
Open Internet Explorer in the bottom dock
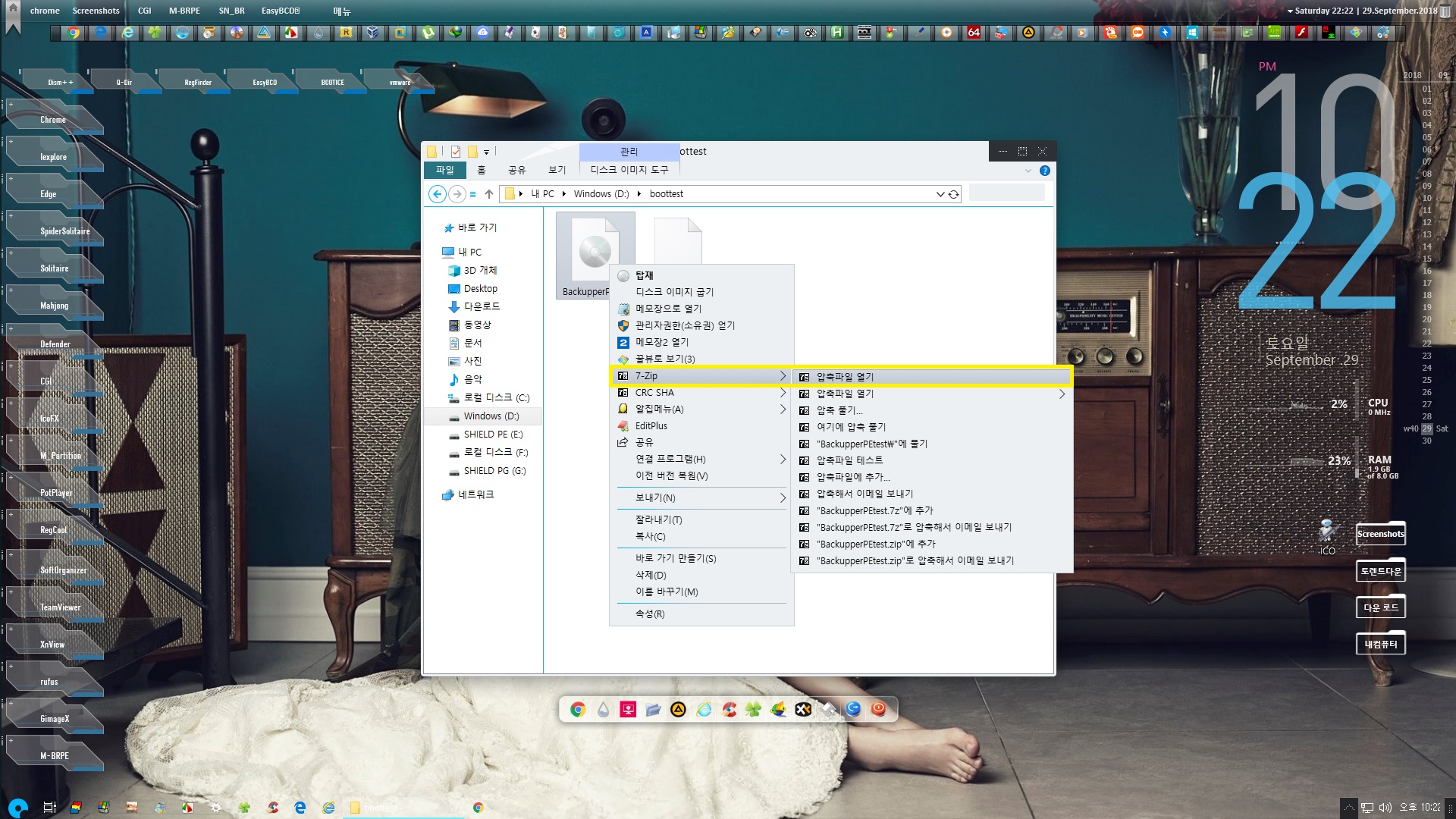click(704, 709)
